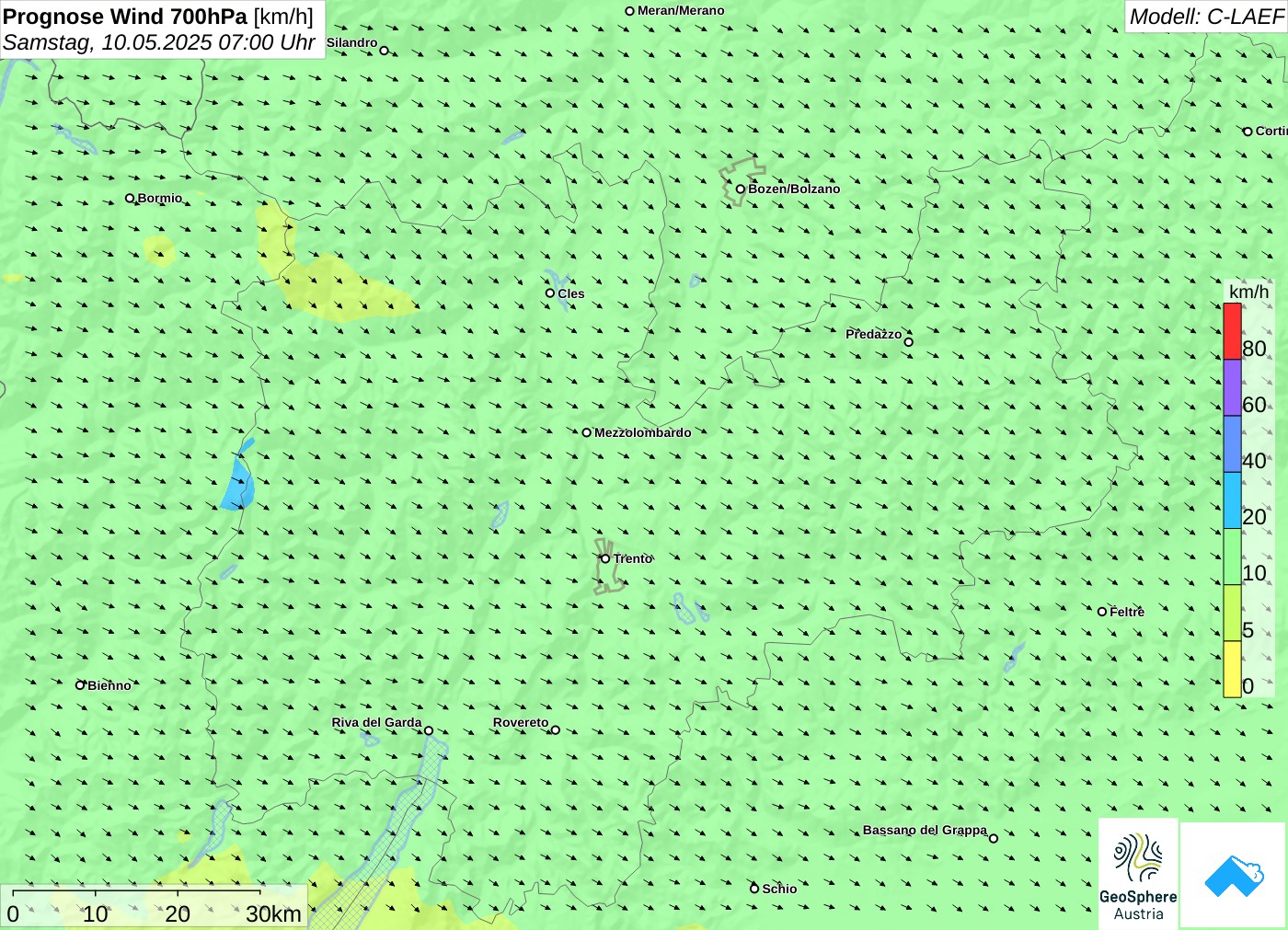
Task: Select the Feltre city marker
Action: [x=1102, y=612]
